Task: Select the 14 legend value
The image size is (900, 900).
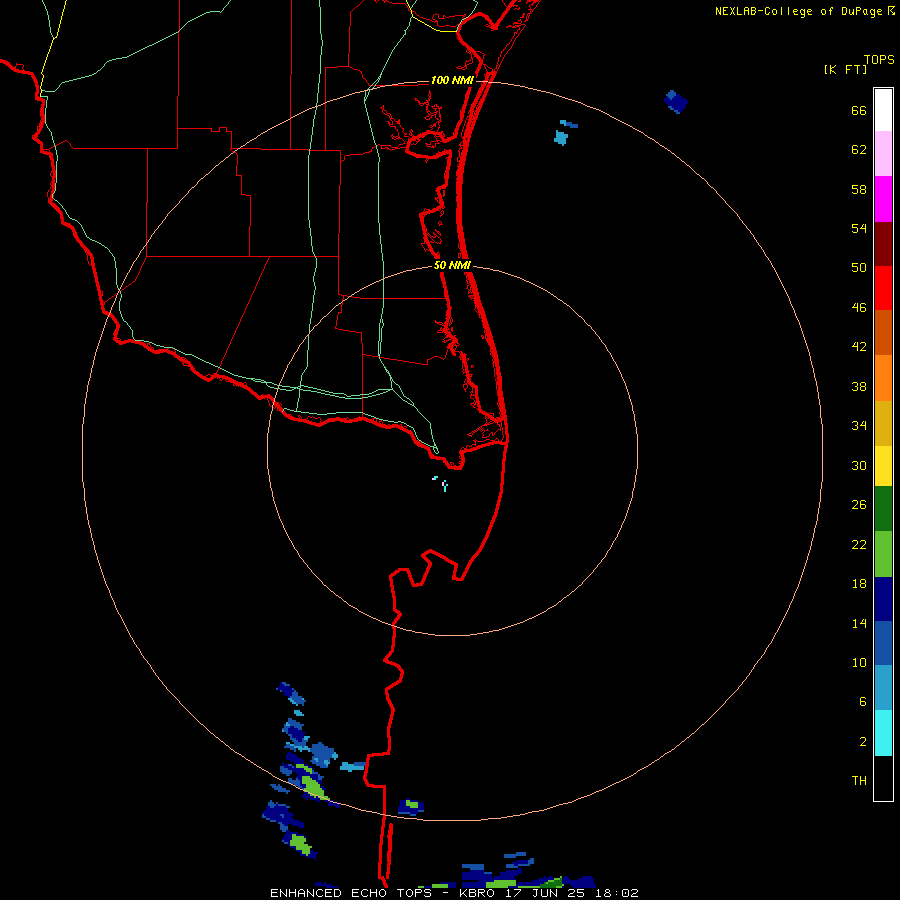Action: point(859,623)
